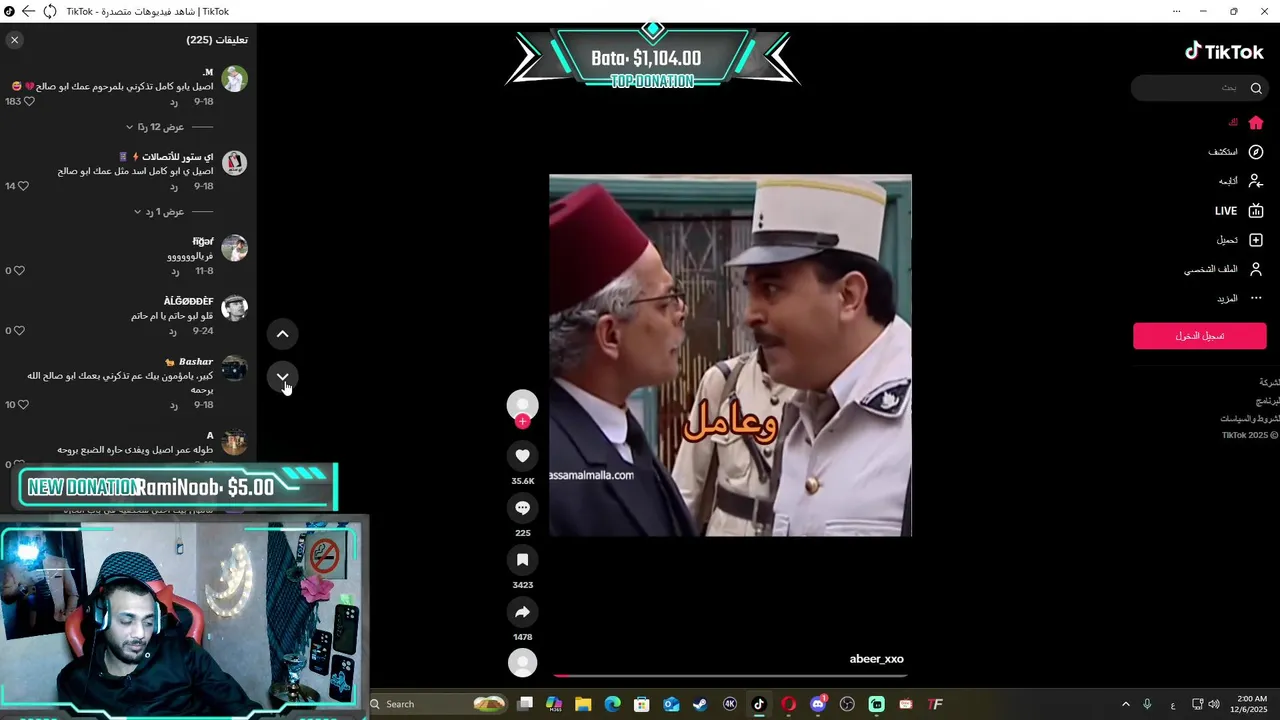1280x720 pixels.
Task: Open the 4K downloader taskbar icon
Action: tap(730, 704)
